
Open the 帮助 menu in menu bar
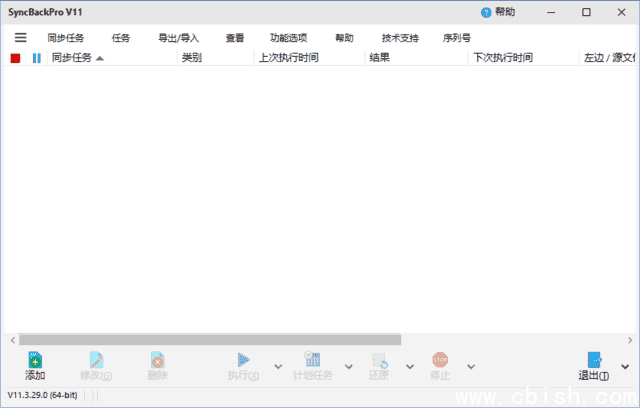(x=344, y=38)
